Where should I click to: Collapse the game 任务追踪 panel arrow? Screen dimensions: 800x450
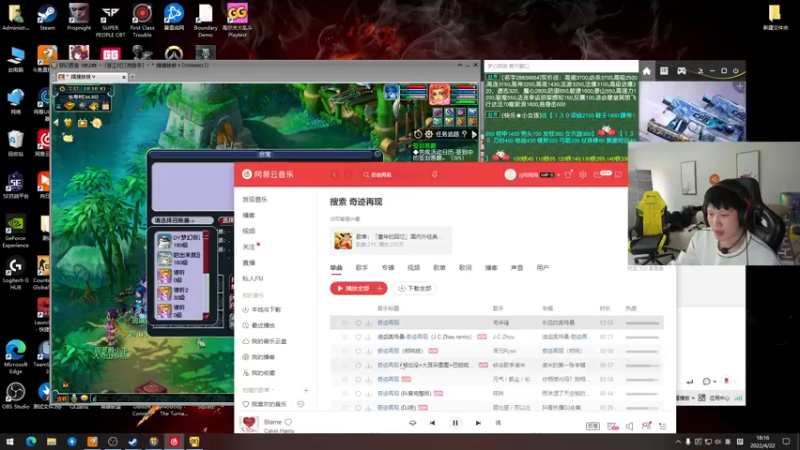[474, 134]
